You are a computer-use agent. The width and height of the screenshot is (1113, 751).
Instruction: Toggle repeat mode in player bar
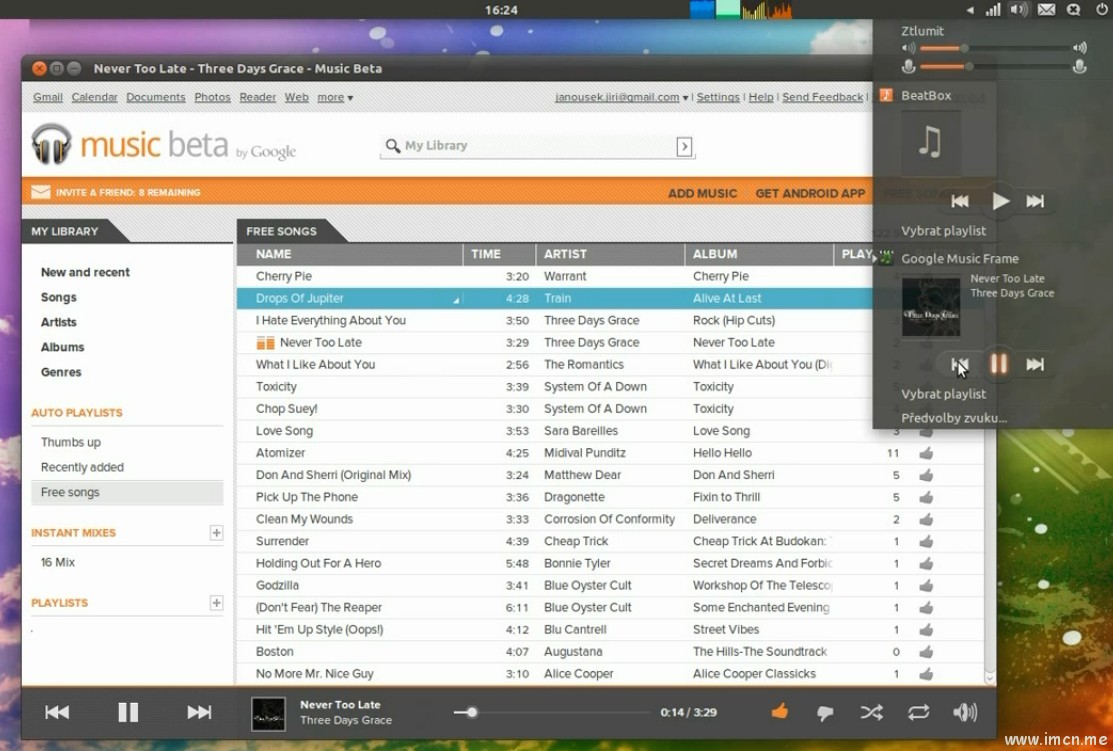(919, 712)
